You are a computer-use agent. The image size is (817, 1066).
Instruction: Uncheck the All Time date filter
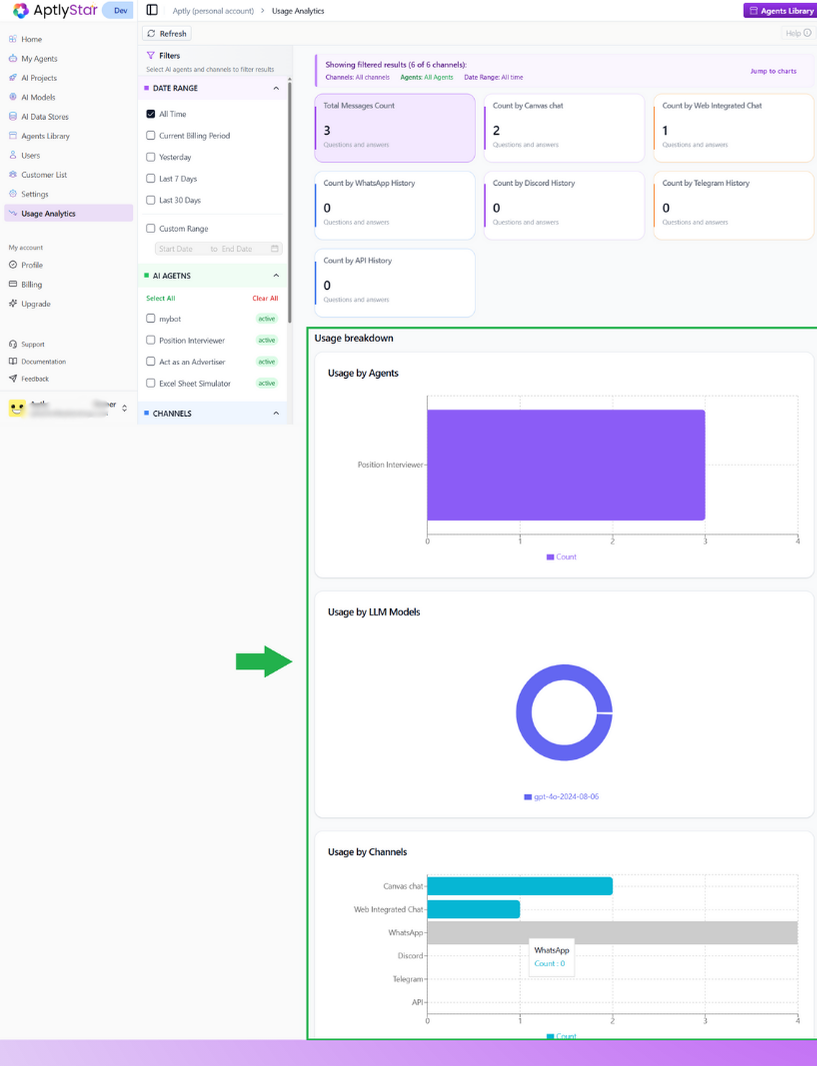tap(148, 113)
